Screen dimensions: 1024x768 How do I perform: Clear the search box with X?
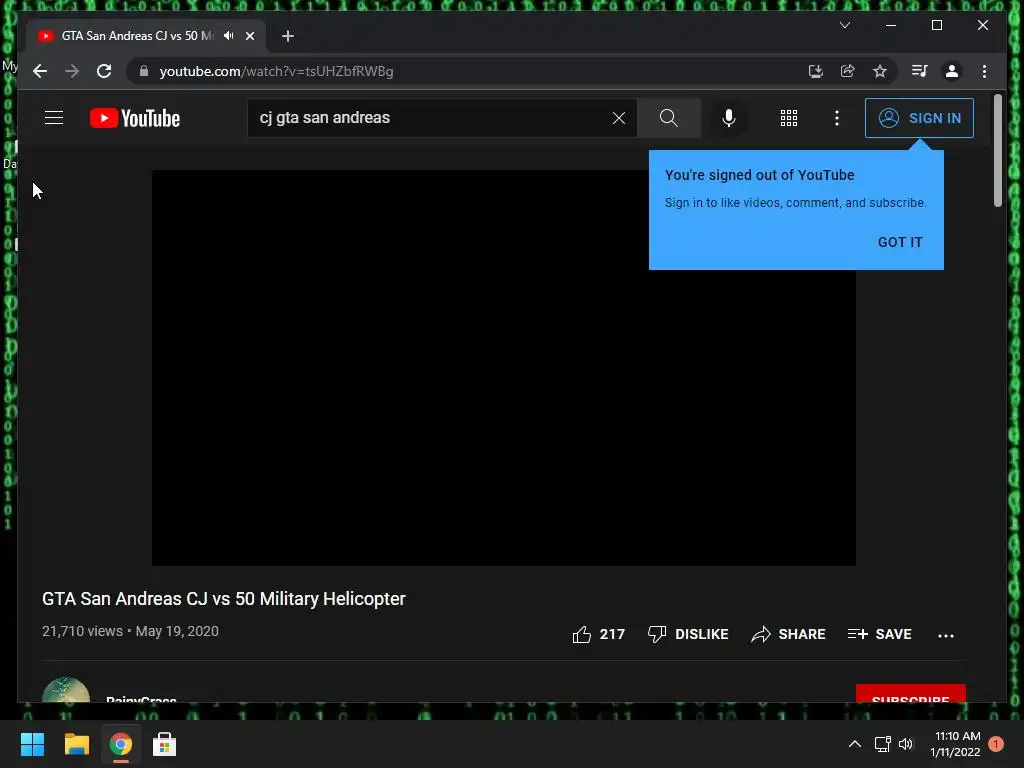pos(618,118)
